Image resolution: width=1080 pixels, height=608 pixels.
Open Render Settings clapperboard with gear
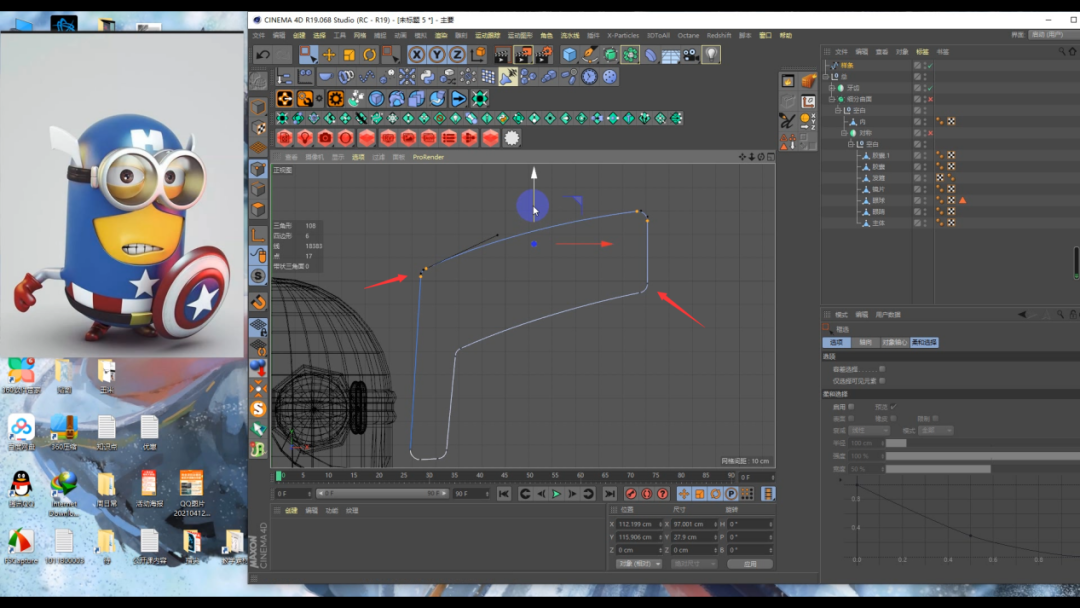(543, 54)
